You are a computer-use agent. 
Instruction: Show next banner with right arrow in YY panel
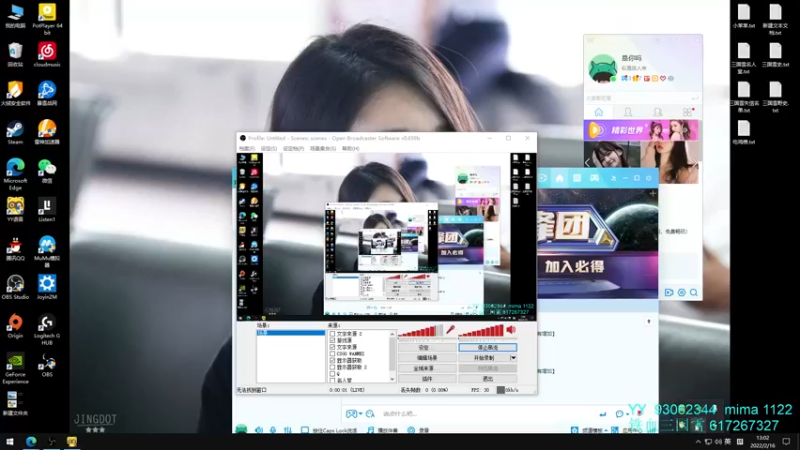pos(694,163)
